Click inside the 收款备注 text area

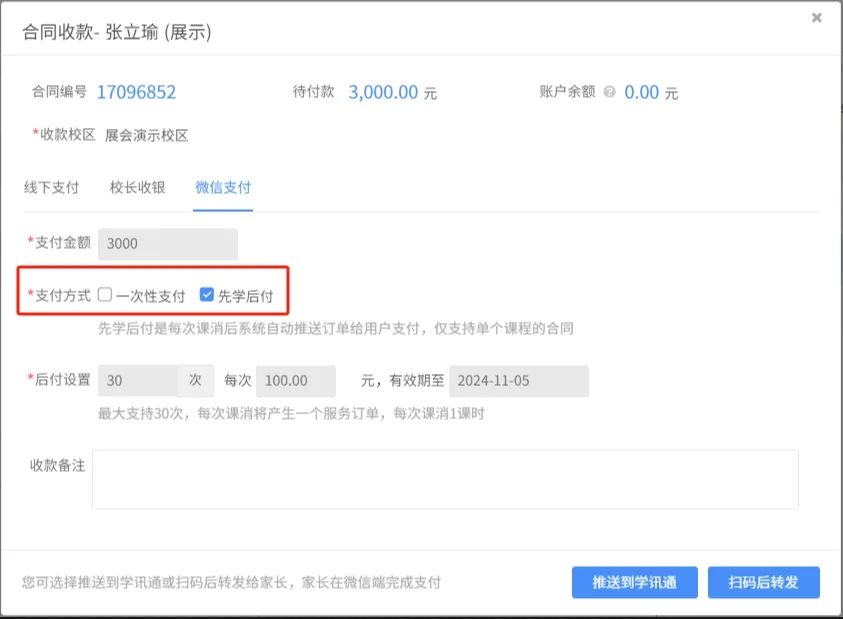444,479
